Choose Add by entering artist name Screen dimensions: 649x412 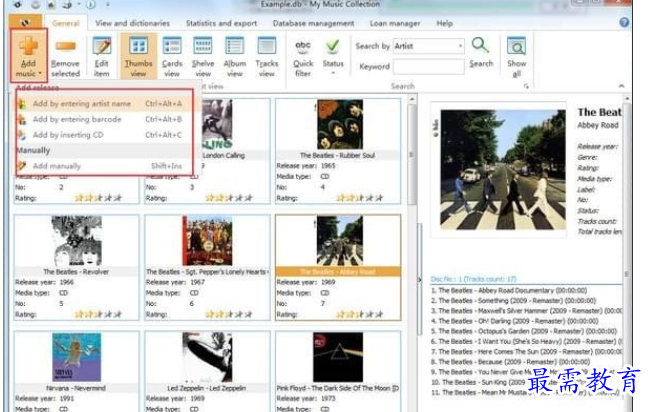click(105, 104)
